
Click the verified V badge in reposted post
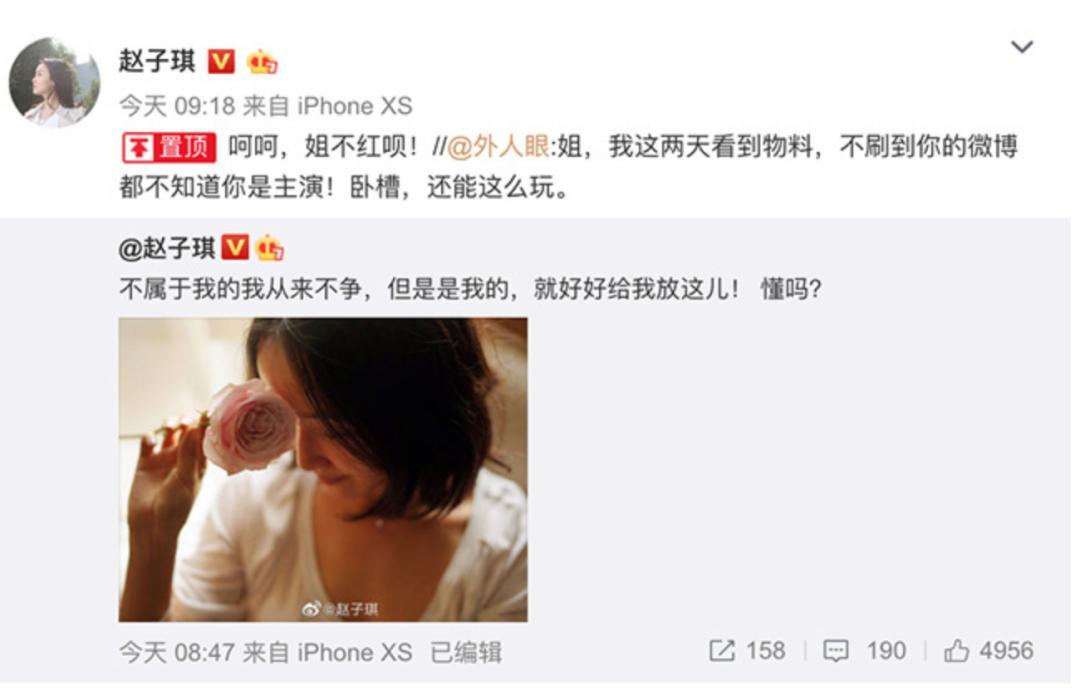pyautogui.click(x=235, y=247)
